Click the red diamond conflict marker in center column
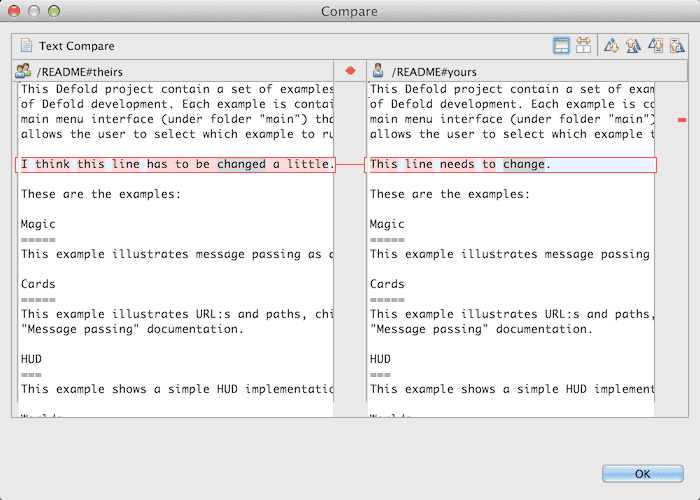This screenshot has width=700, height=500. pyautogui.click(x=350, y=71)
